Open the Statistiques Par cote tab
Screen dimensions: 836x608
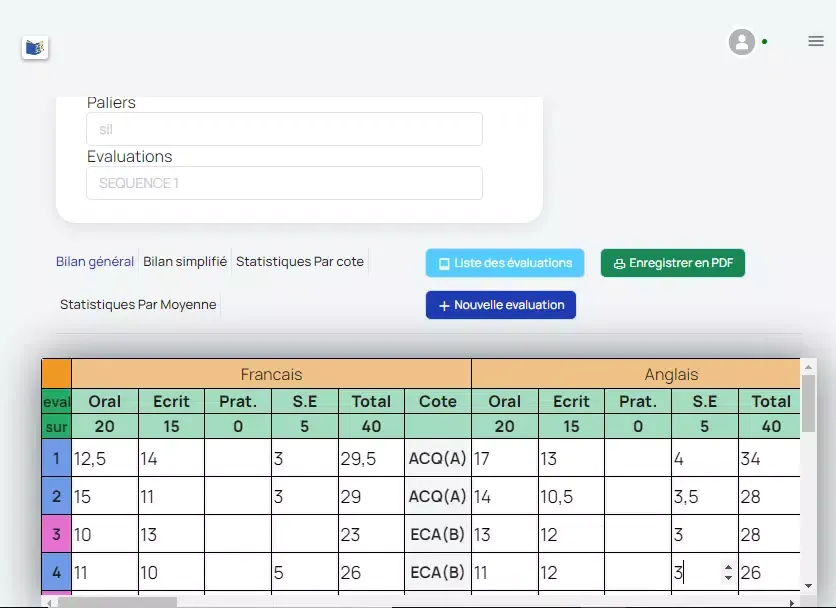[300, 261]
